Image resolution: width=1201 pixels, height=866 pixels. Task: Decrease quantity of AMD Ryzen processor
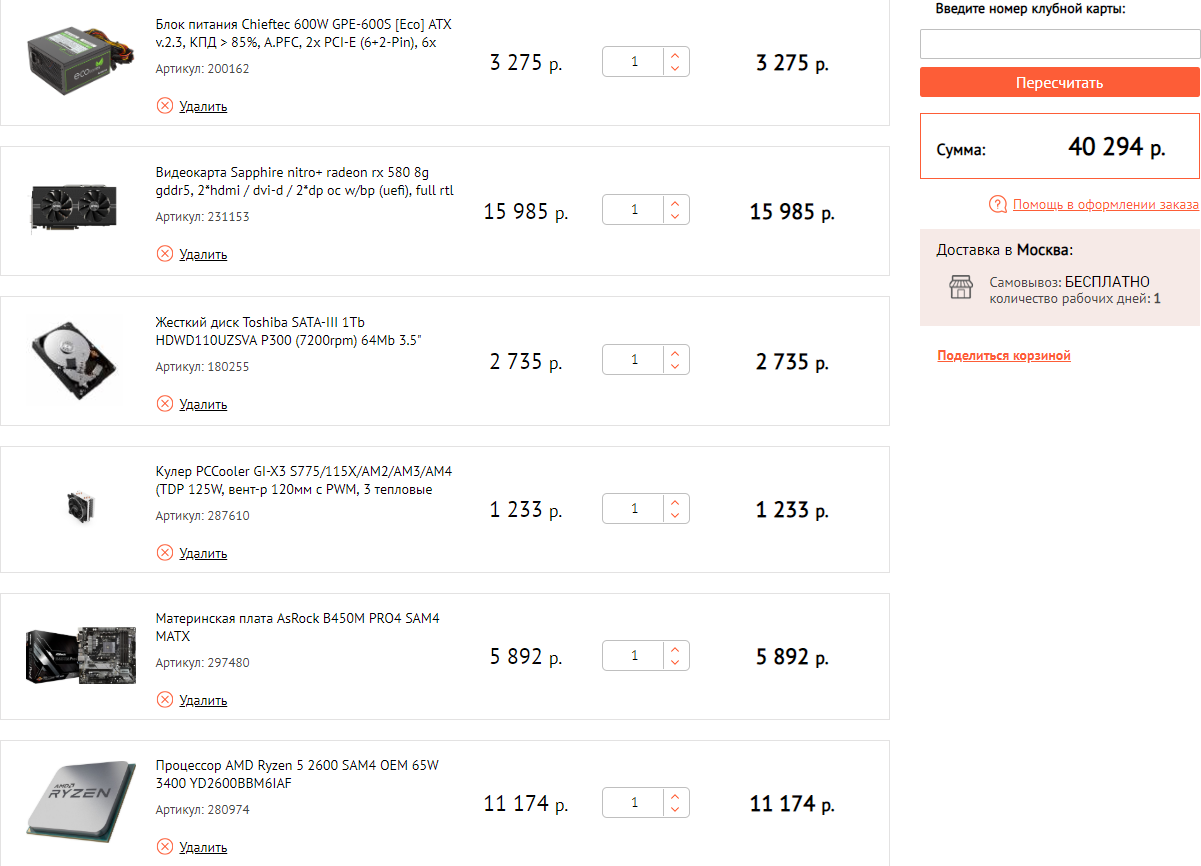point(675,809)
